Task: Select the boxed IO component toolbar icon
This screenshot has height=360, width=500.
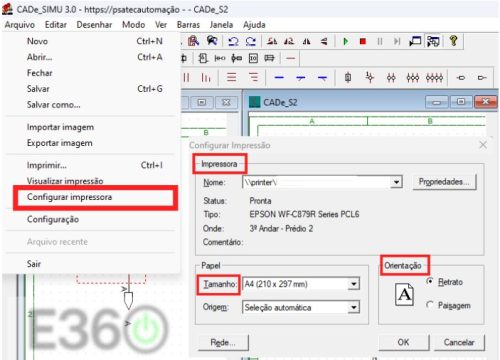Action: tap(253, 58)
